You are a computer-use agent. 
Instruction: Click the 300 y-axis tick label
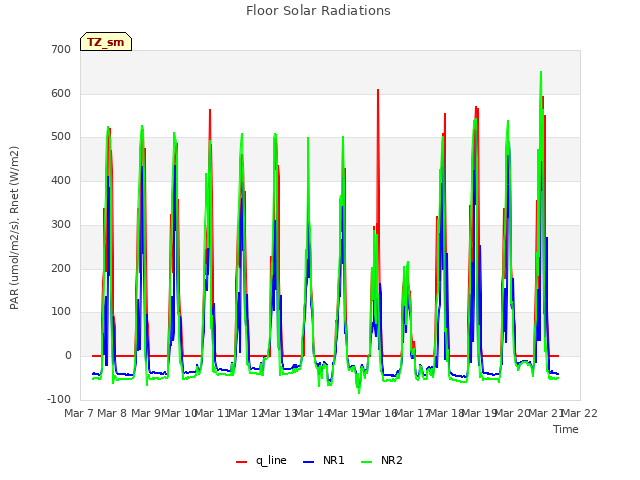61,224
